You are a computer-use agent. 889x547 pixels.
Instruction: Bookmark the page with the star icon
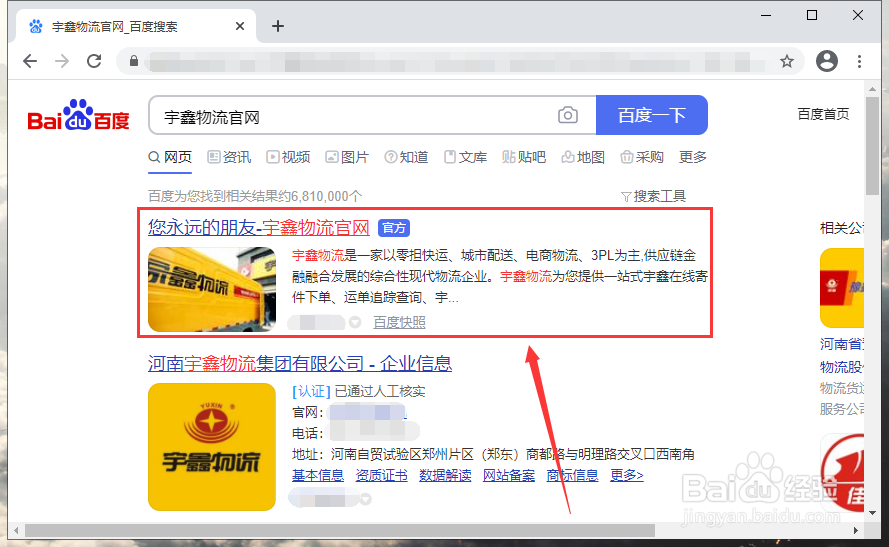click(x=786, y=61)
